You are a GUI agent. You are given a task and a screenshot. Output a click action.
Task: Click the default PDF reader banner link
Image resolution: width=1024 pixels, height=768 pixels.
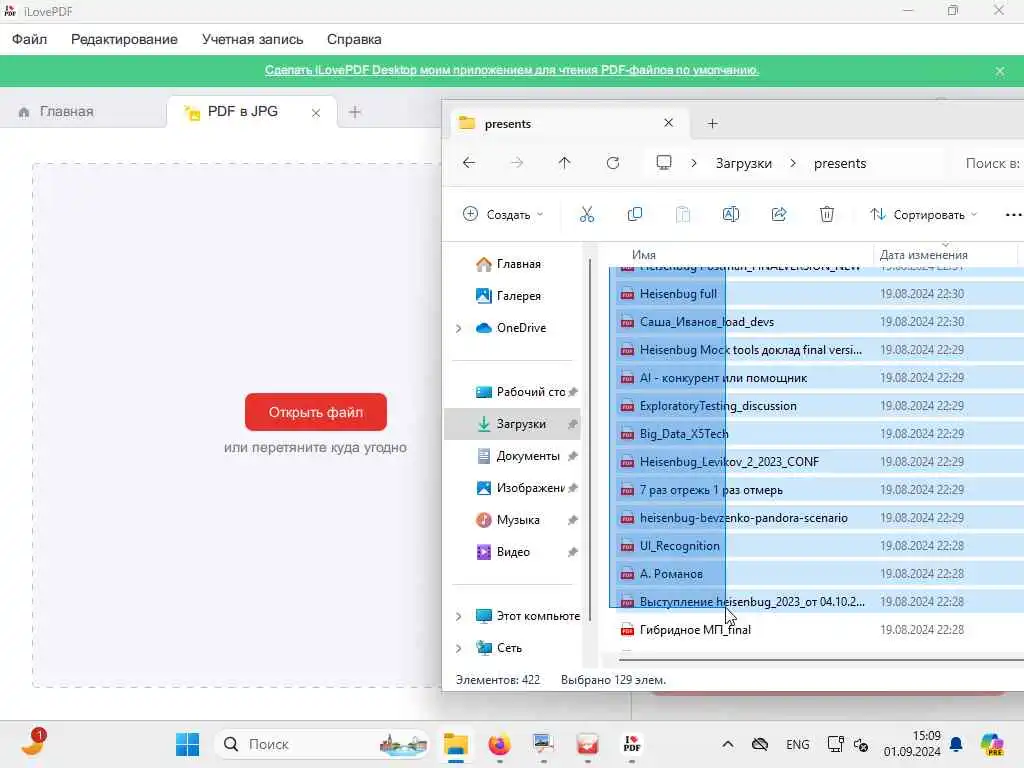point(511,70)
